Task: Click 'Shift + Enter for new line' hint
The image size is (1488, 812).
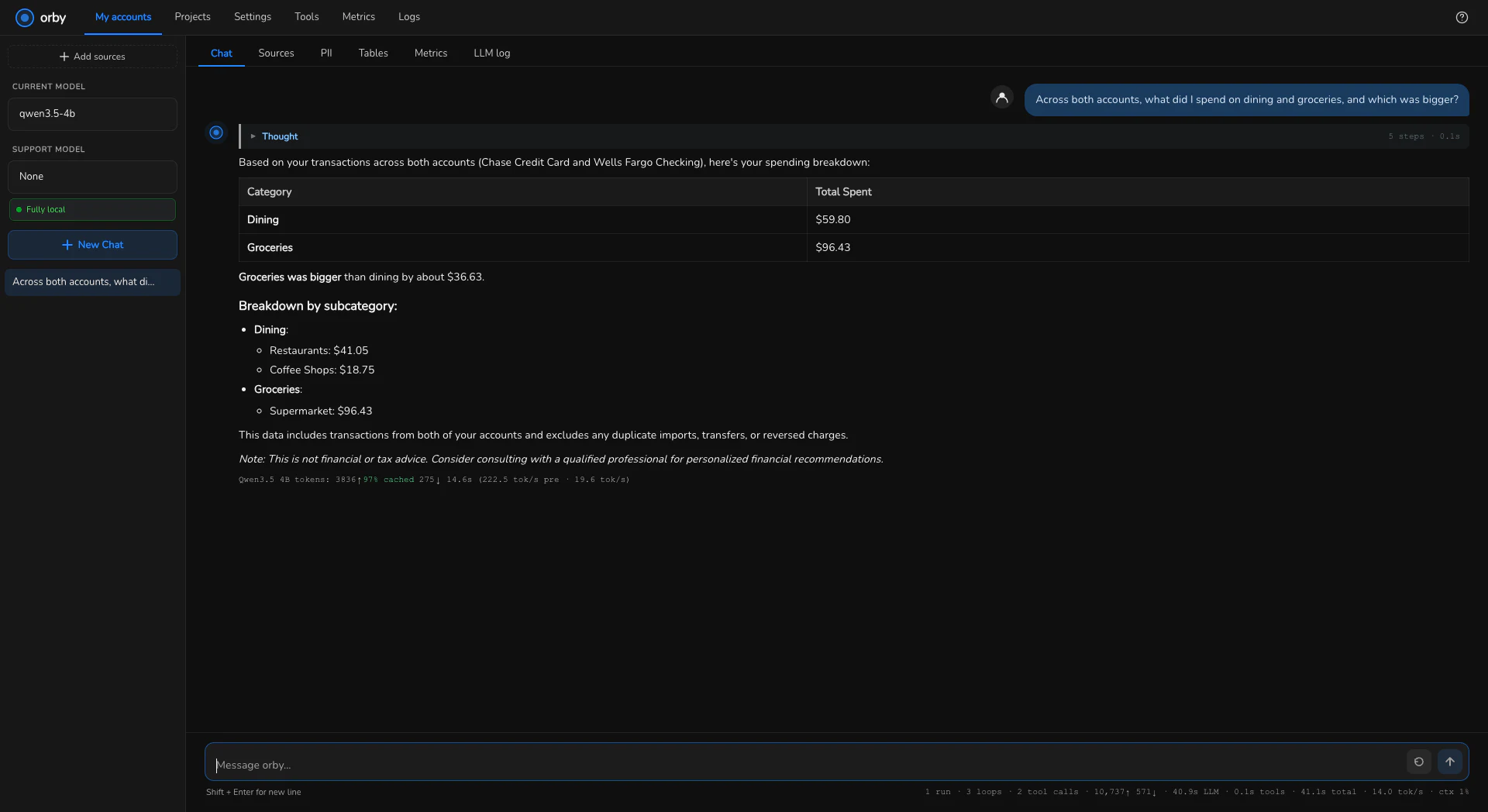Action: pos(253,792)
